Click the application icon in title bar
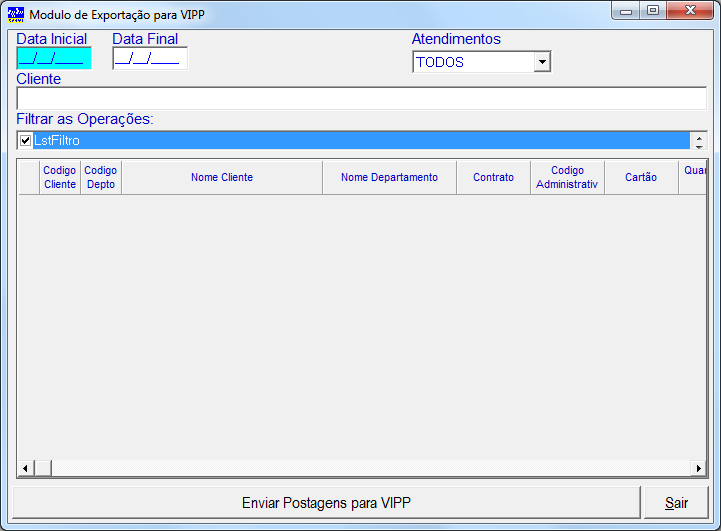The width and height of the screenshot is (721, 531). [x=16, y=15]
